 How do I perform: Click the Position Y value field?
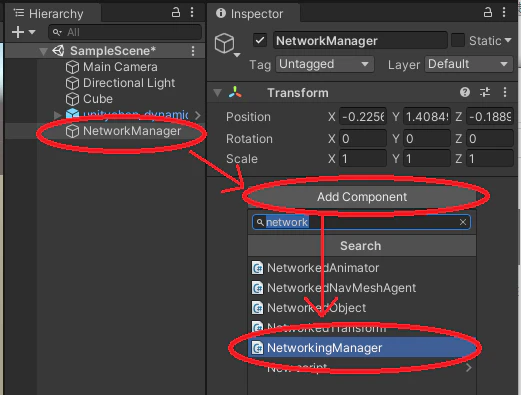tap(427, 117)
